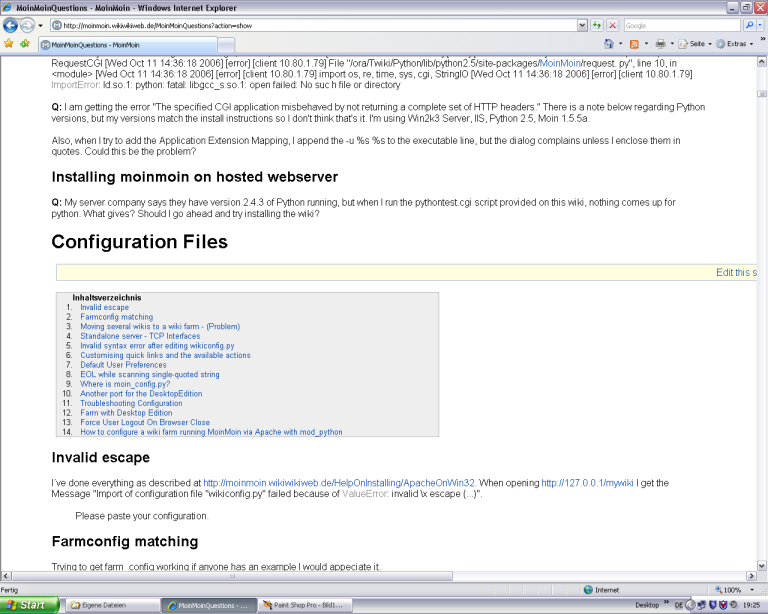768x614 pixels.
Task: Open 'Standalone server - TCP Interfaces' entry
Action: click(x=140, y=336)
